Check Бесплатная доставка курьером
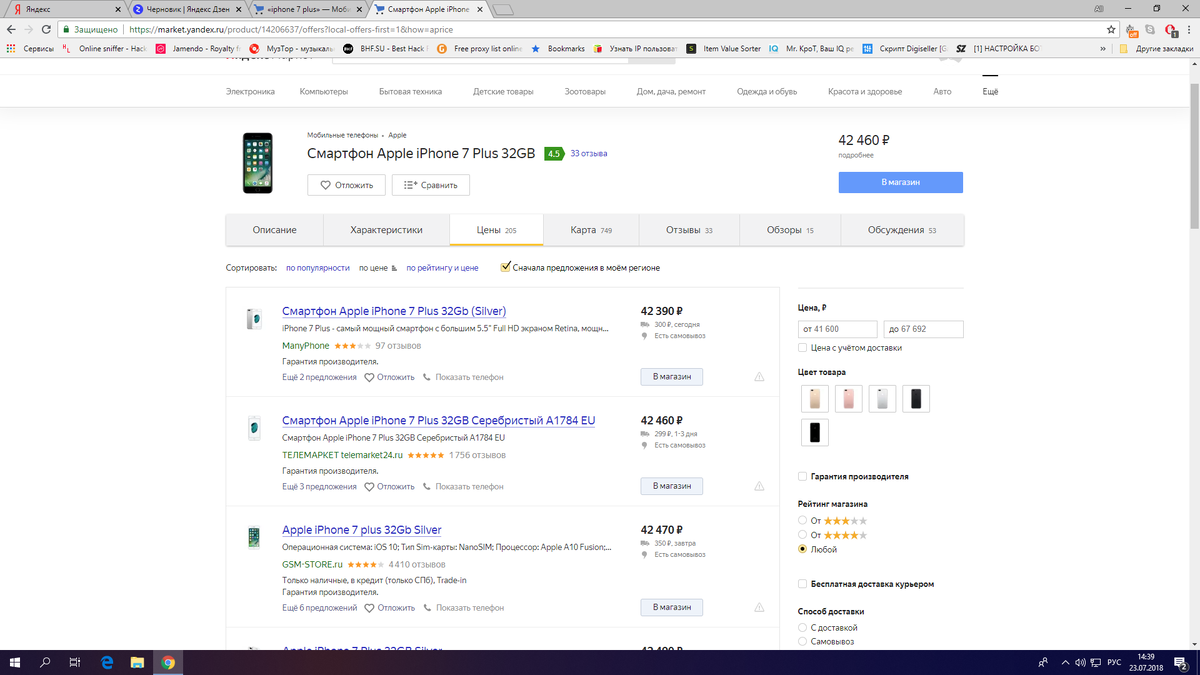Viewport: 1200px width, 675px height. 803,584
